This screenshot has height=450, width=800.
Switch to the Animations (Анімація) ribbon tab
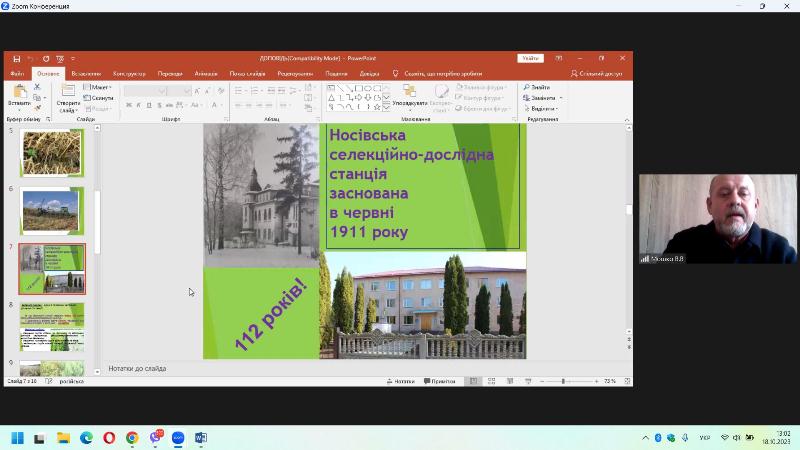tap(206, 73)
